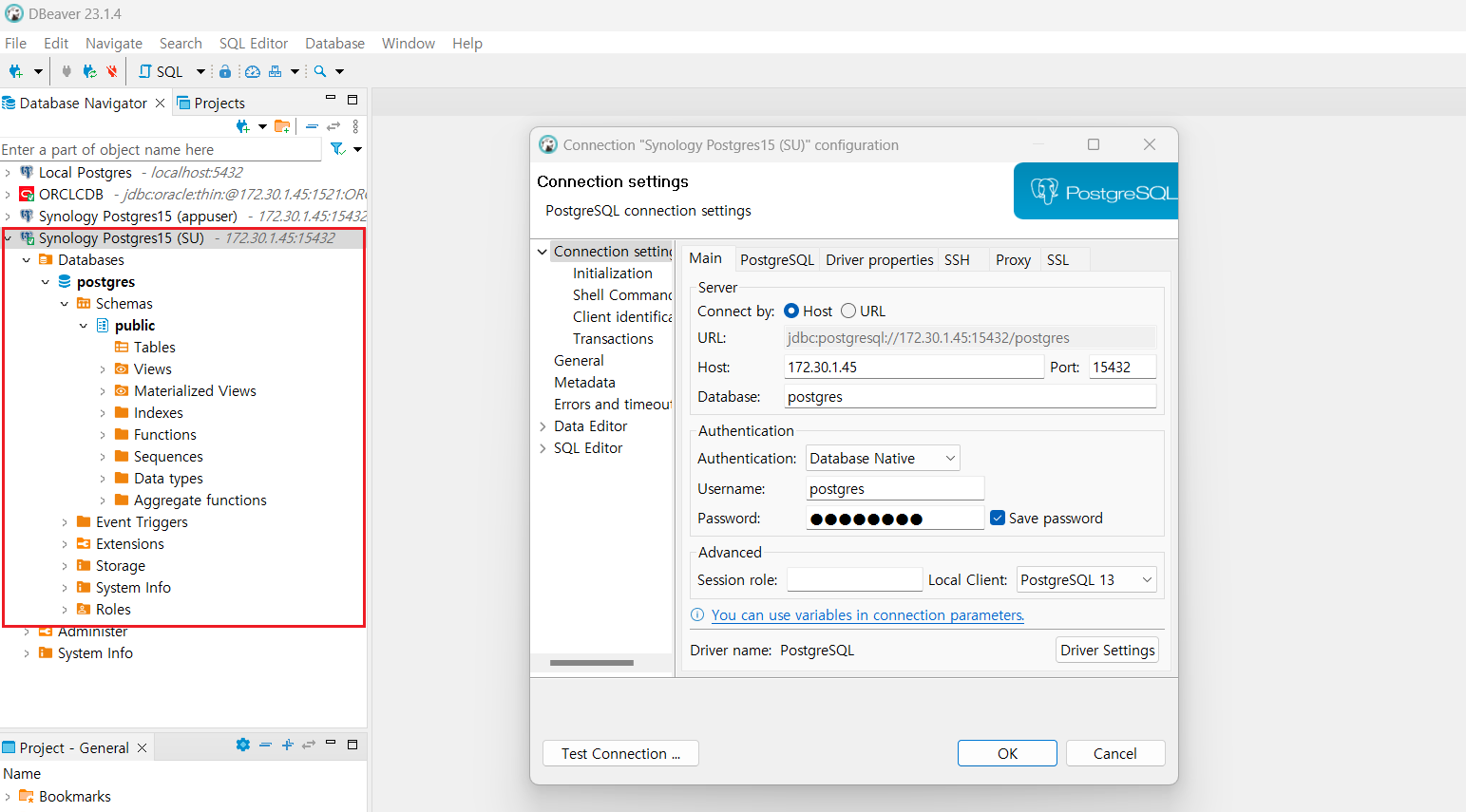The height and width of the screenshot is (812, 1466).
Task: Click the Reconnect plug icon with green arrows
Action: tap(89, 71)
